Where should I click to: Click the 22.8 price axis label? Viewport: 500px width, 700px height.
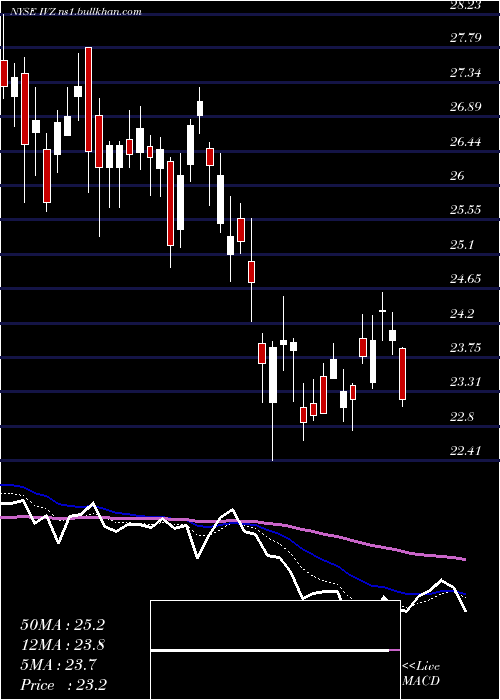tap(462, 417)
